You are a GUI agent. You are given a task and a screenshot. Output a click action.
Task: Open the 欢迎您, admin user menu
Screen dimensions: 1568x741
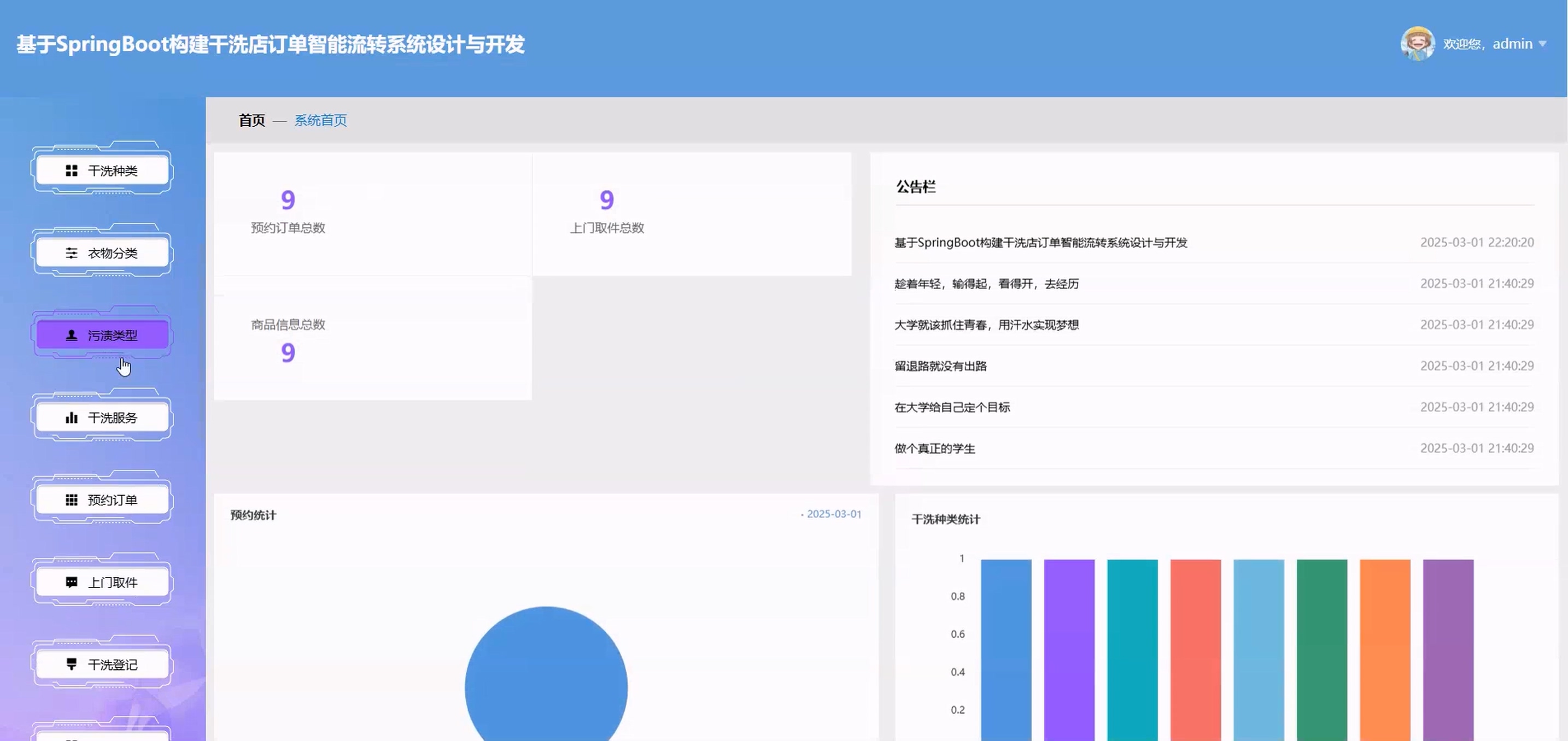tap(1487, 44)
